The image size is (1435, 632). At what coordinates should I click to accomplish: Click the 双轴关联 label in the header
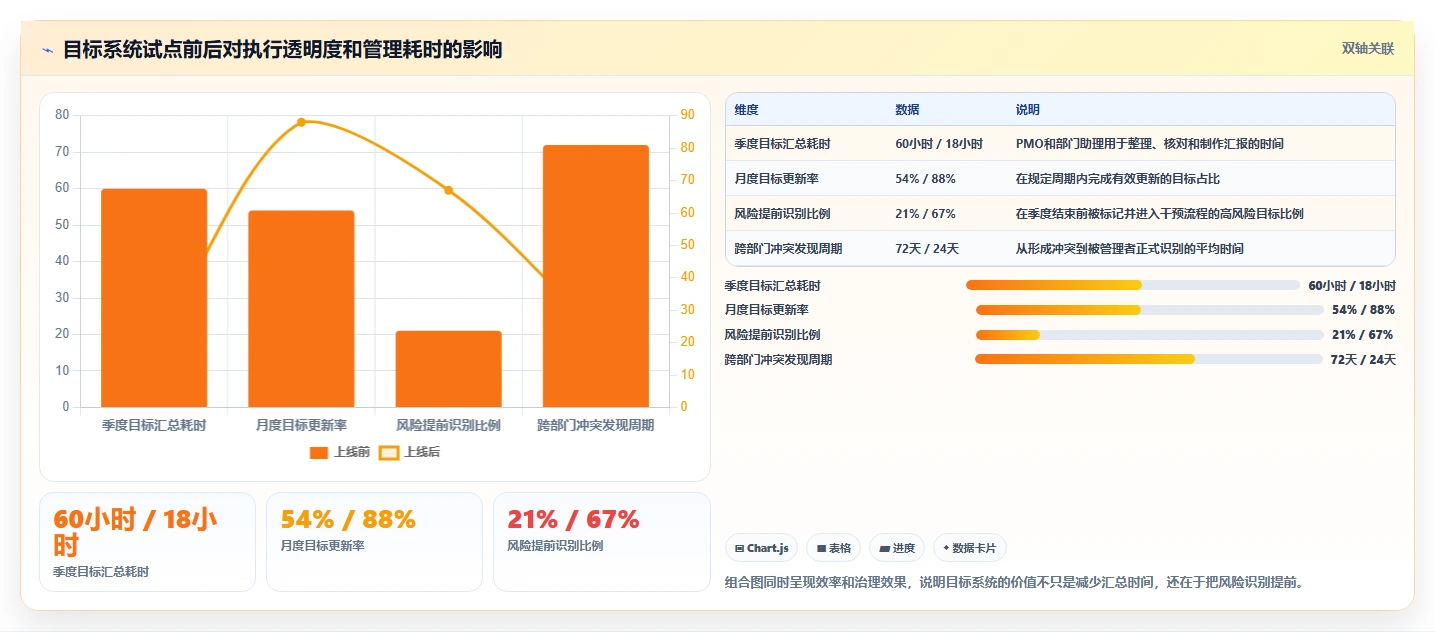[1367, 48]
